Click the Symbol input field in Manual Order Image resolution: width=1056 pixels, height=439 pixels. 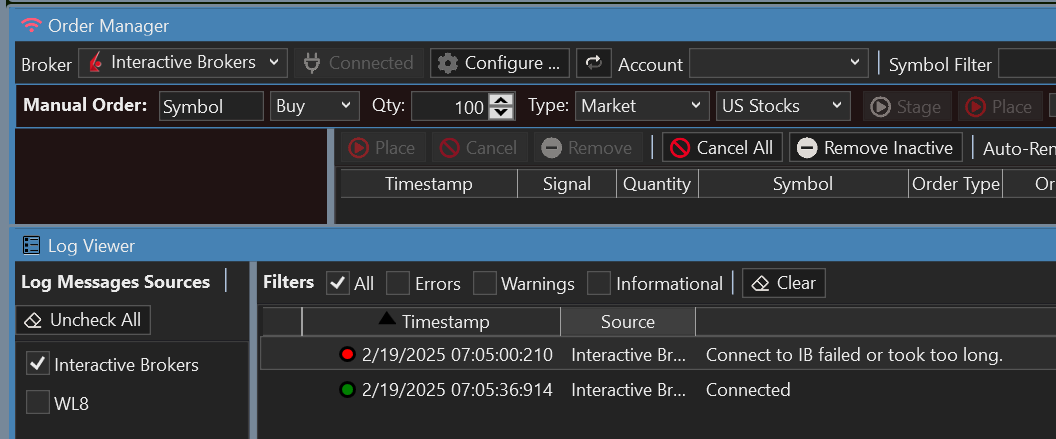pos(211,106)
